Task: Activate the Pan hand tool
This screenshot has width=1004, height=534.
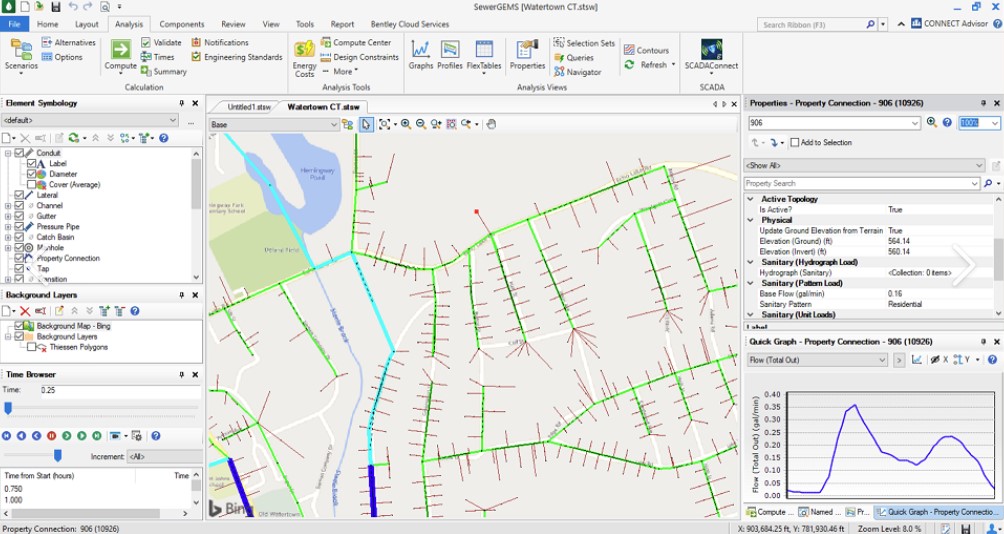Action: click(490, 124)
